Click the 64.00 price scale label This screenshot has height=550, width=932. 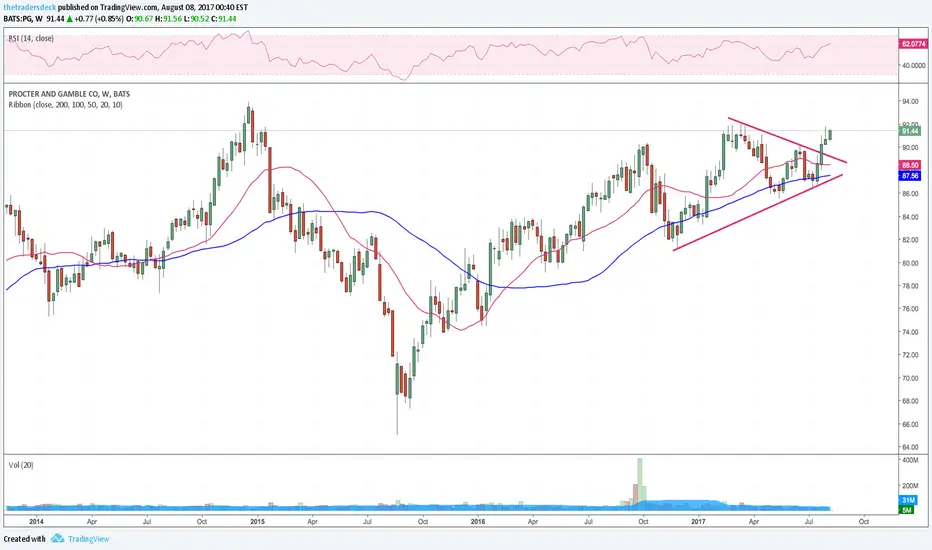911,447
